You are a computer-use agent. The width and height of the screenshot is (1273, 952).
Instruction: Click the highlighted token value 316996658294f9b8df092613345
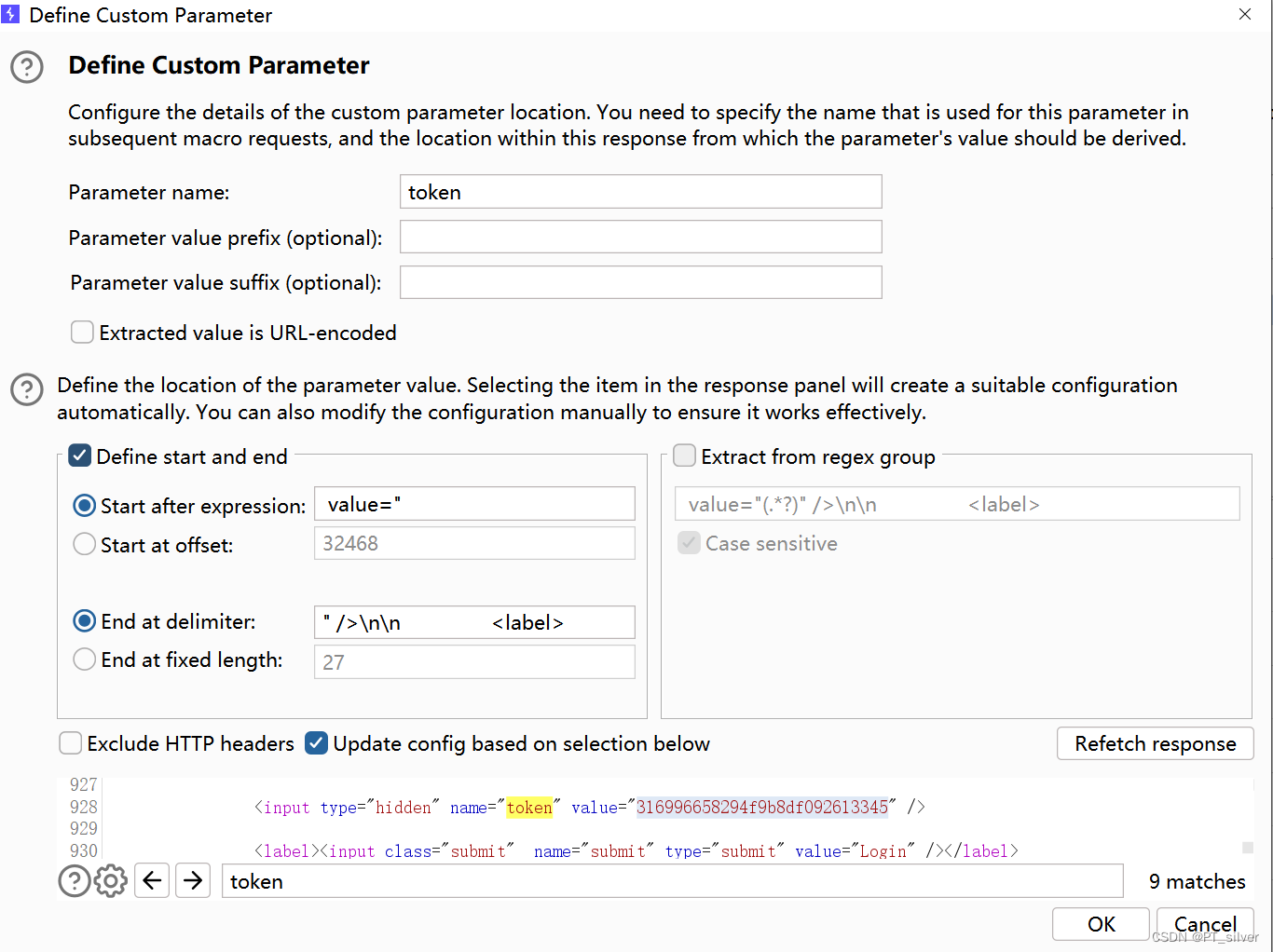point(762,808)
